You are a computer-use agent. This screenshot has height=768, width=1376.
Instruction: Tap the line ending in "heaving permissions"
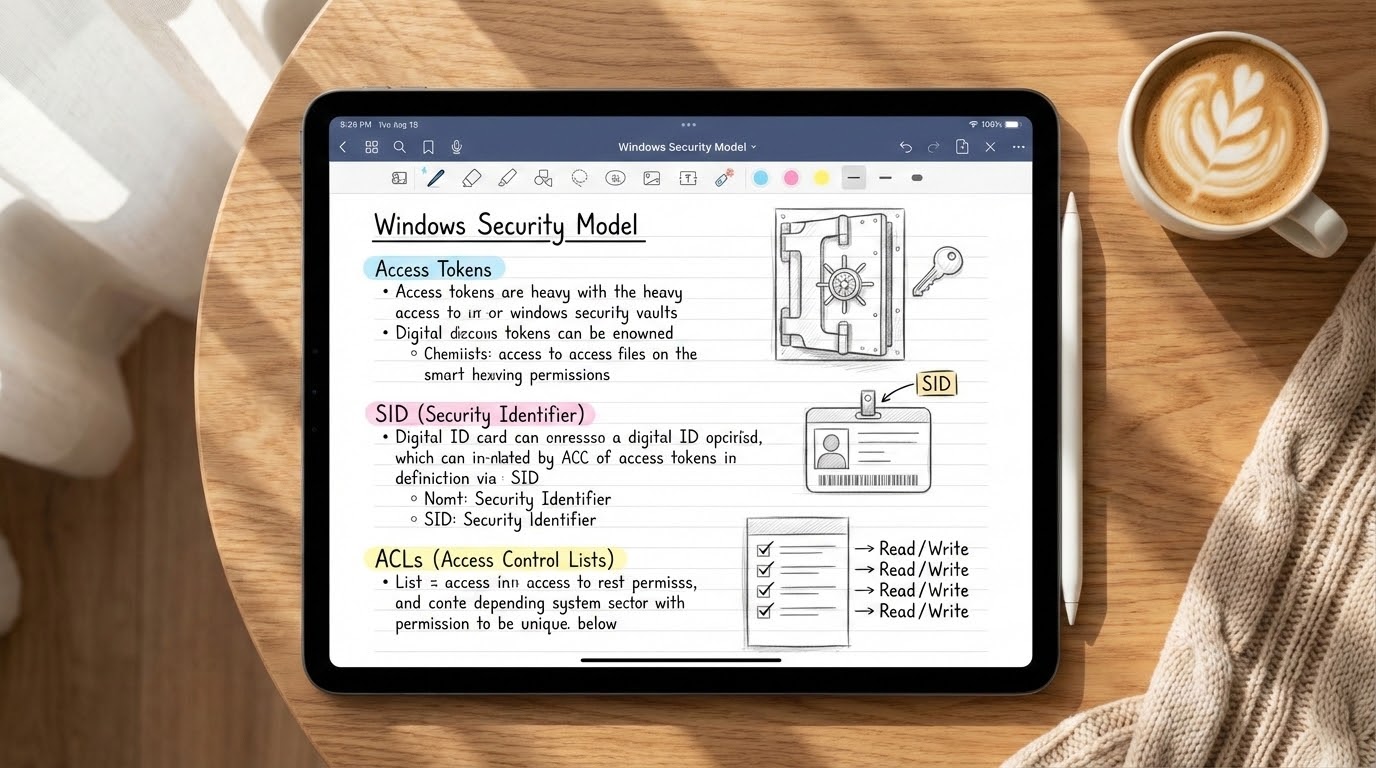point(517,375)
